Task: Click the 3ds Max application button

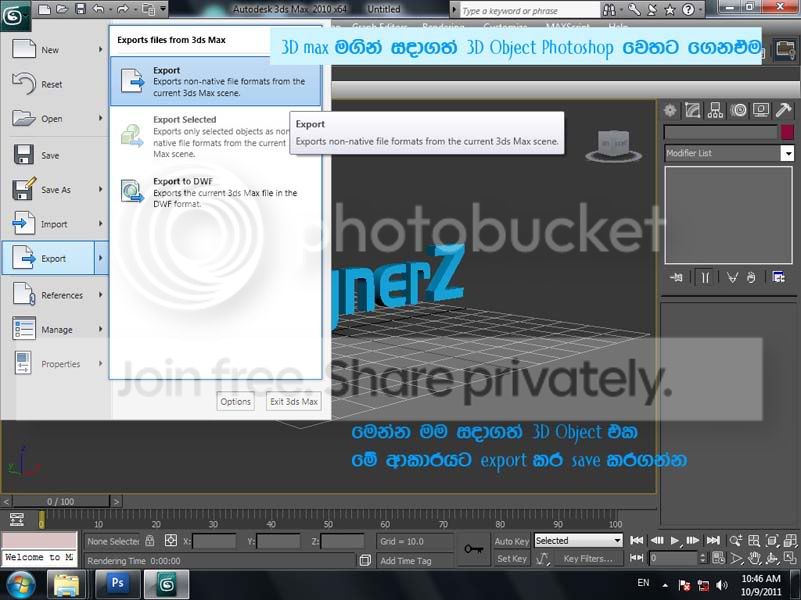Action: coord(15,15)
